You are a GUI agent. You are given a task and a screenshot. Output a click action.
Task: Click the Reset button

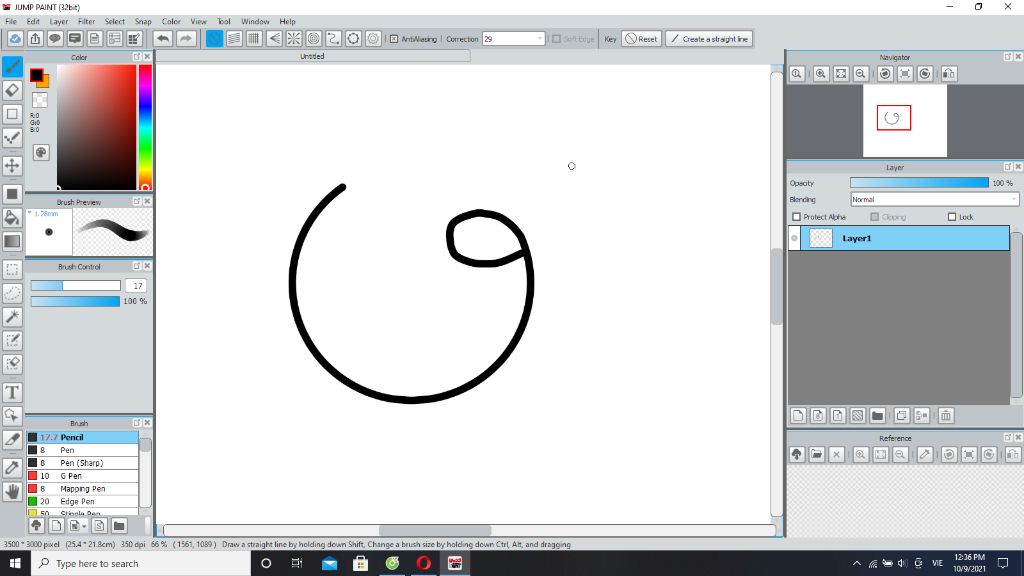pyautogui.click(x=641, y=39)
